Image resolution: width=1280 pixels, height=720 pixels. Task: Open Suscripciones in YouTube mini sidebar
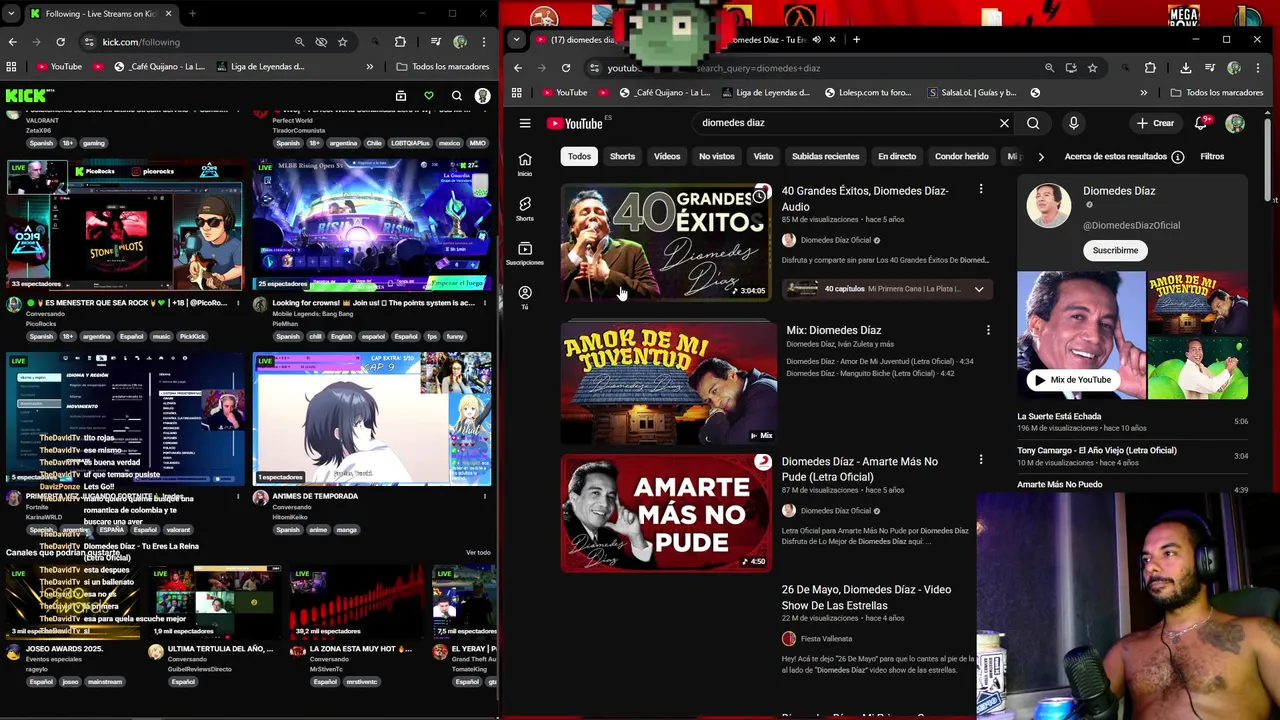pyautogui.click(x=525, y=252)
